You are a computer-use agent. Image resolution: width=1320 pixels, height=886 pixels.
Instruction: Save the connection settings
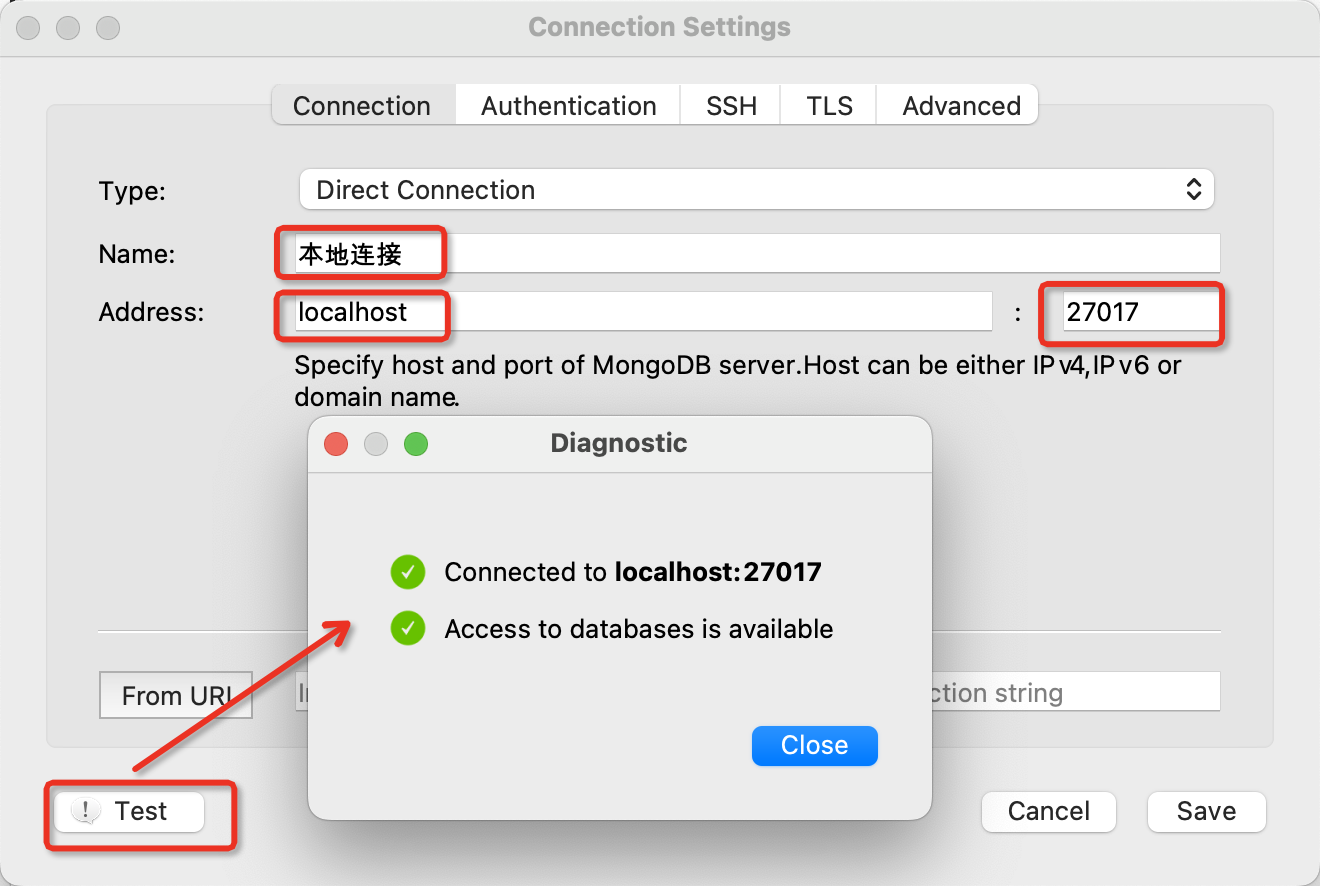point(1206,811)
